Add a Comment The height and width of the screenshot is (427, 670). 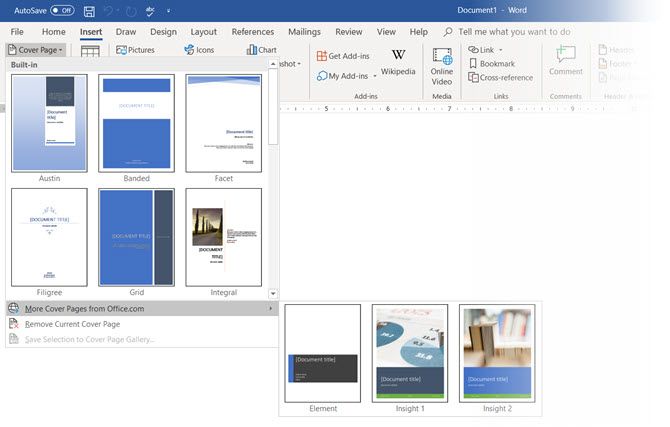pyautogui.click(x=566, y=61)
